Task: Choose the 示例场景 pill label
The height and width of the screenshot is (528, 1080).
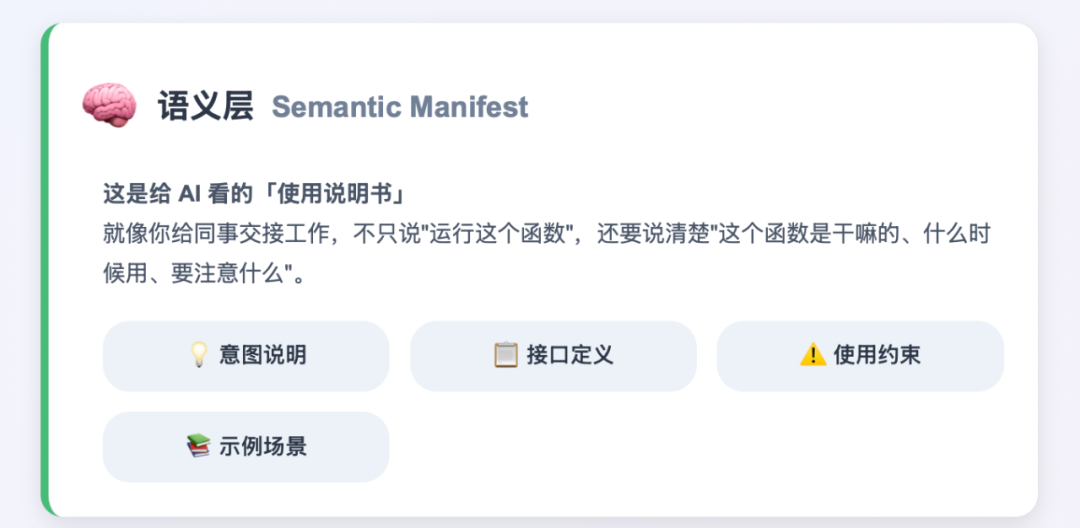Action: (x=263, y=446)
